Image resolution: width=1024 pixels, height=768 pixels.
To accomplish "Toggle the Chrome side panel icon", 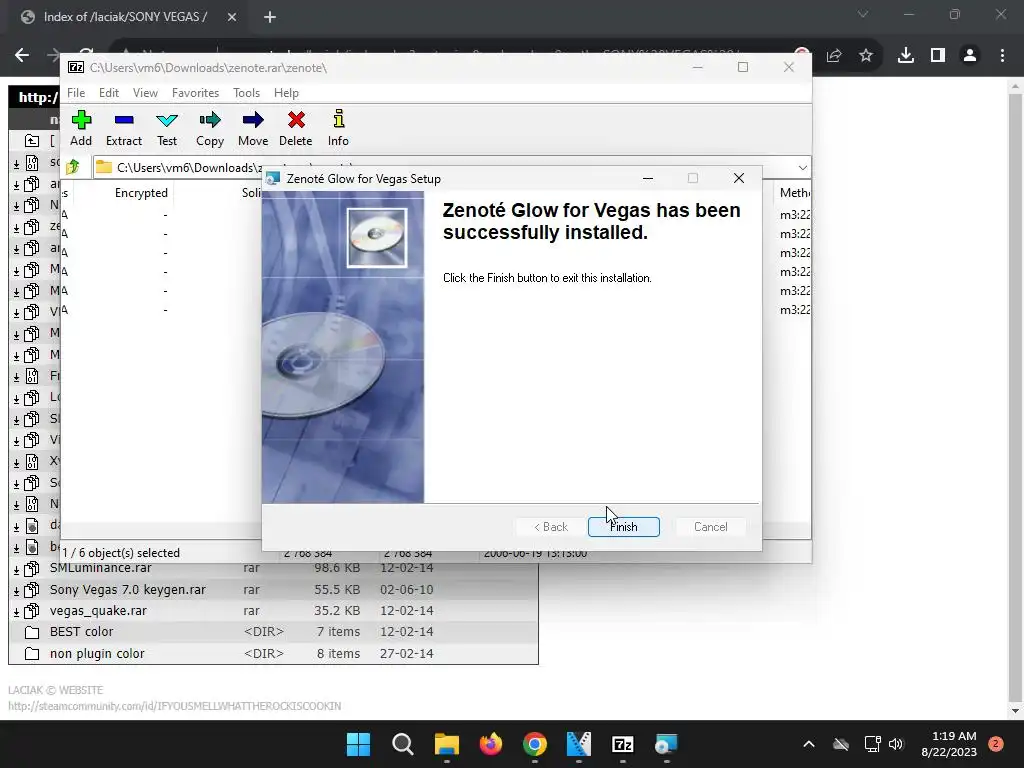I will coord(938,56).
